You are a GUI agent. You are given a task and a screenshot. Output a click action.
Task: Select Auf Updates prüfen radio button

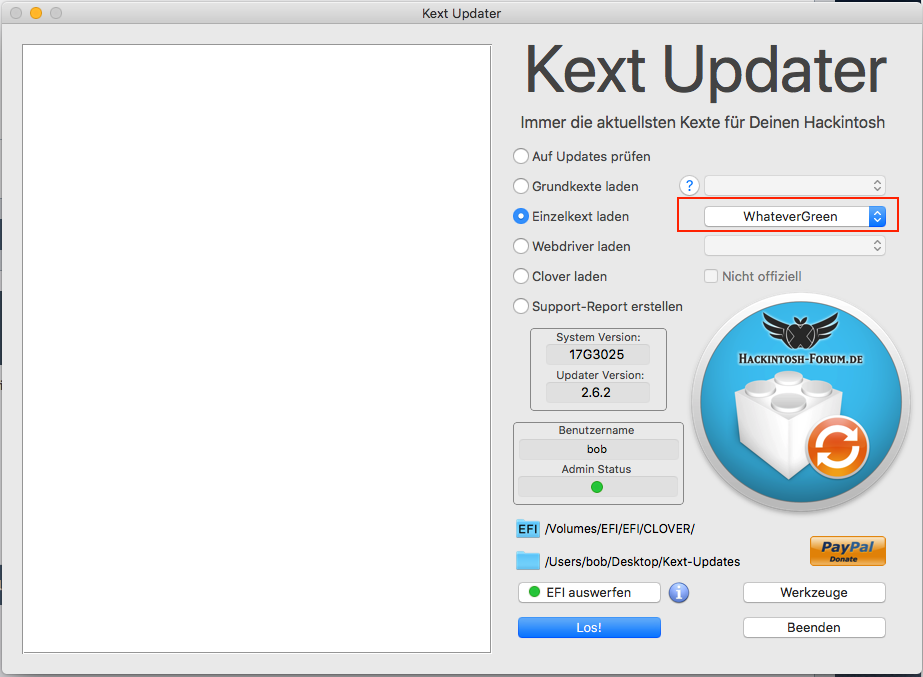point(520,156)
